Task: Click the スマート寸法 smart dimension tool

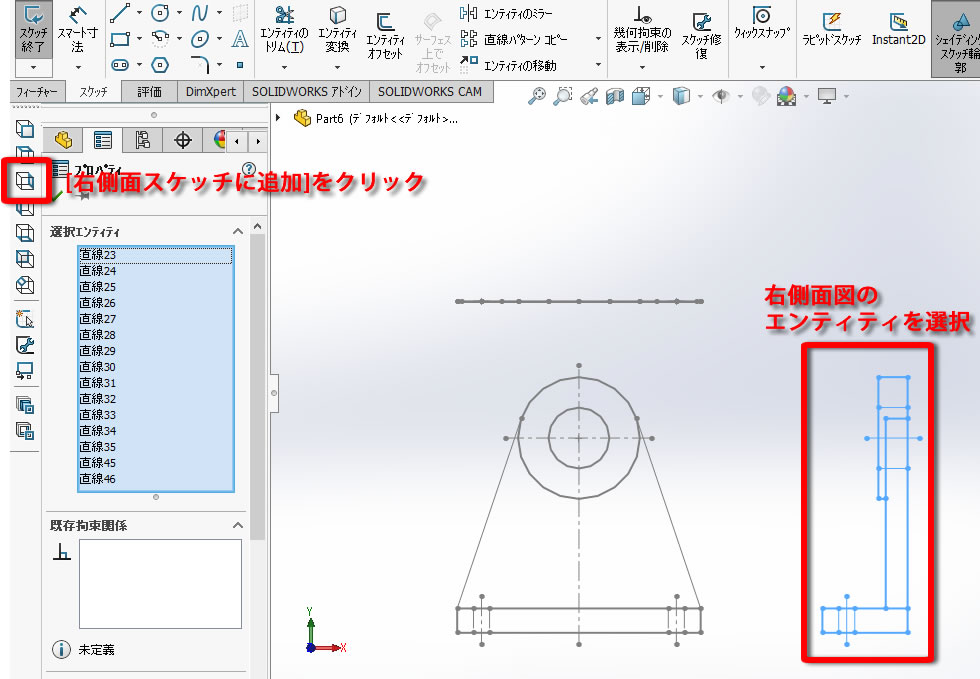Action: [78, 29]
